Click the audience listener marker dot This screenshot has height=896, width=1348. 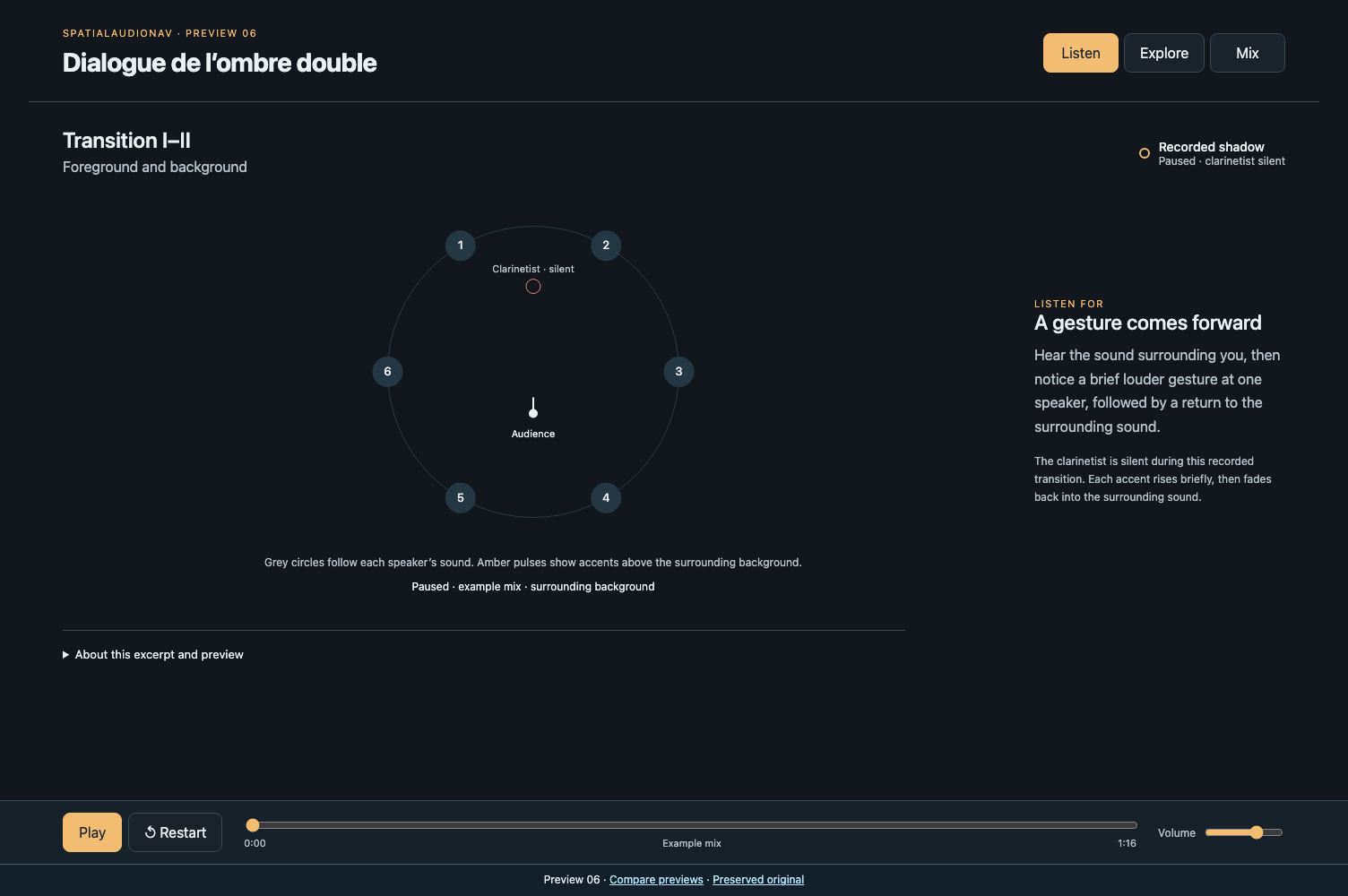(x=533, y=413)
